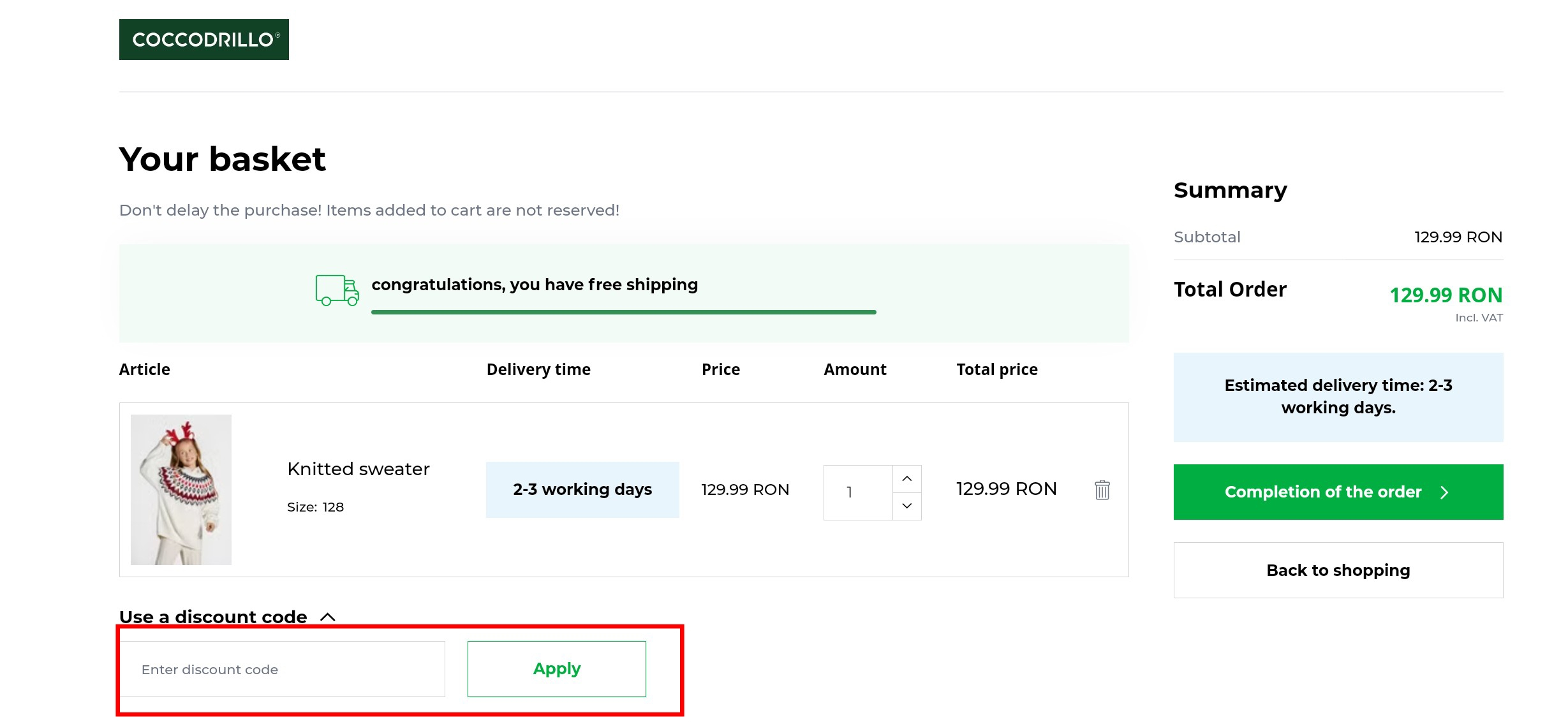Open the Knitted sweater product name link
The image size is (1568, 722).
point(358,469)
